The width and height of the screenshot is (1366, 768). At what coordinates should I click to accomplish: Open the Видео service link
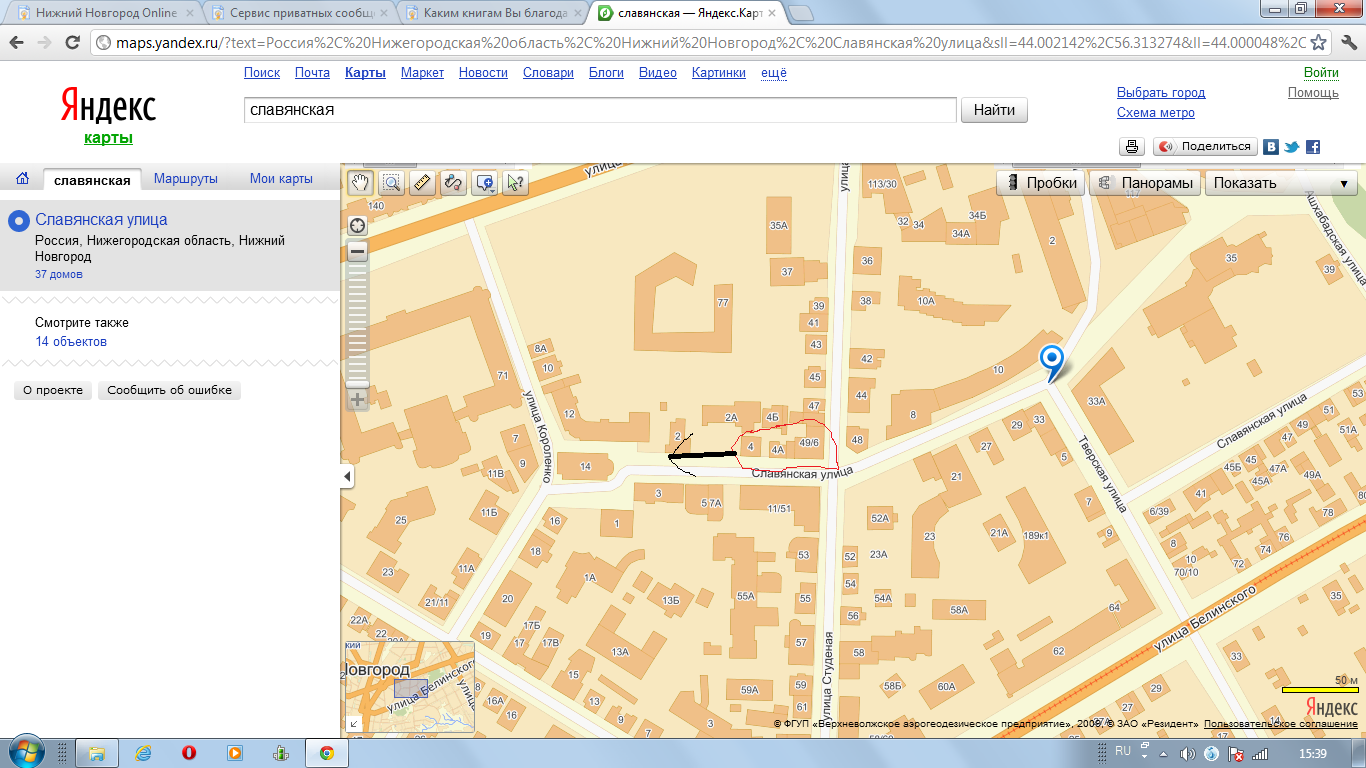click(658, 73)
